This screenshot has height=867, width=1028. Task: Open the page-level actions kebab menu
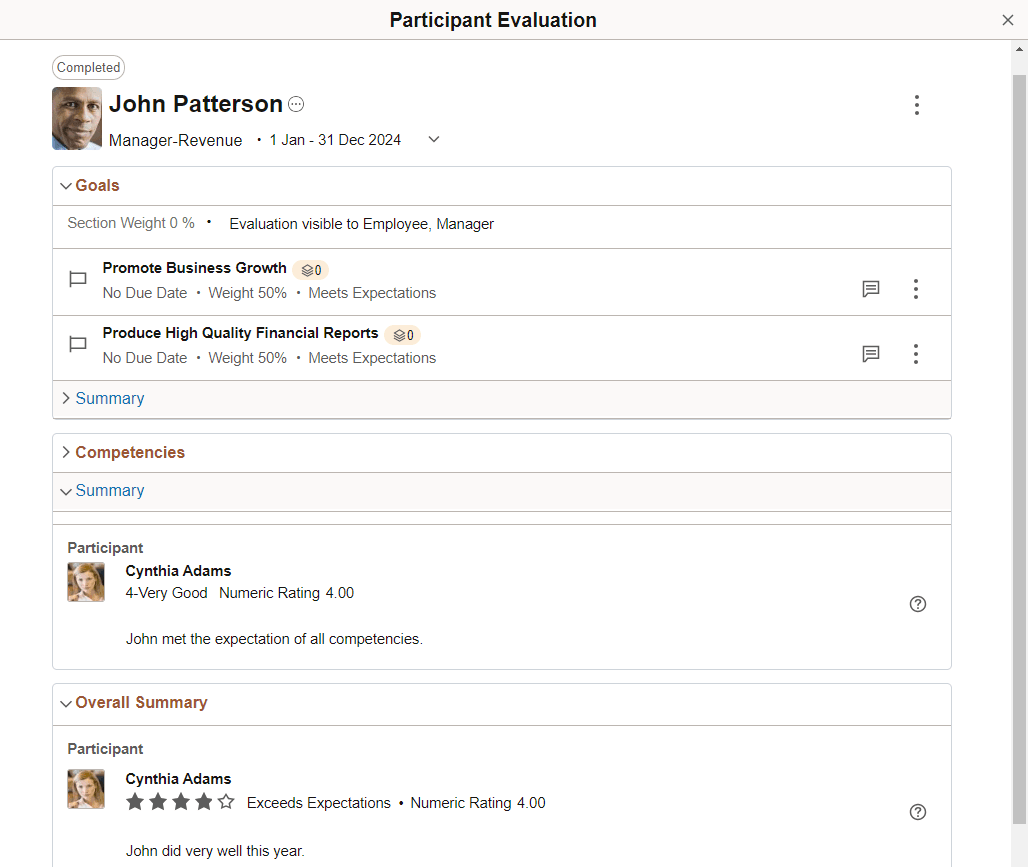(916, 105)
